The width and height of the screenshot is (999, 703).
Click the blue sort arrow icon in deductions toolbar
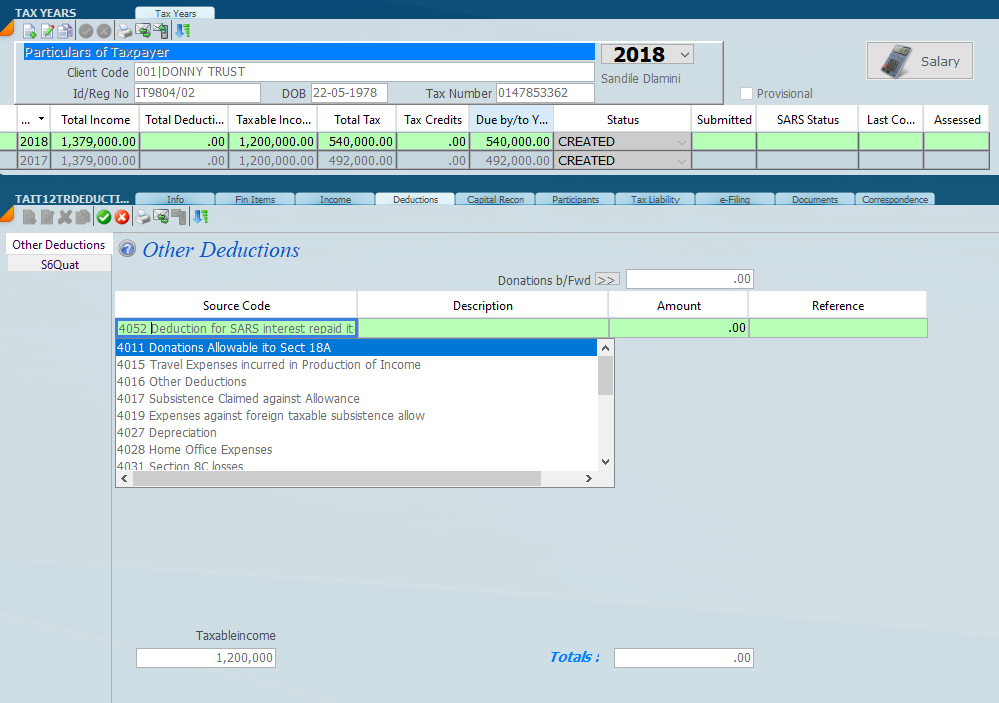pos(201,217)
